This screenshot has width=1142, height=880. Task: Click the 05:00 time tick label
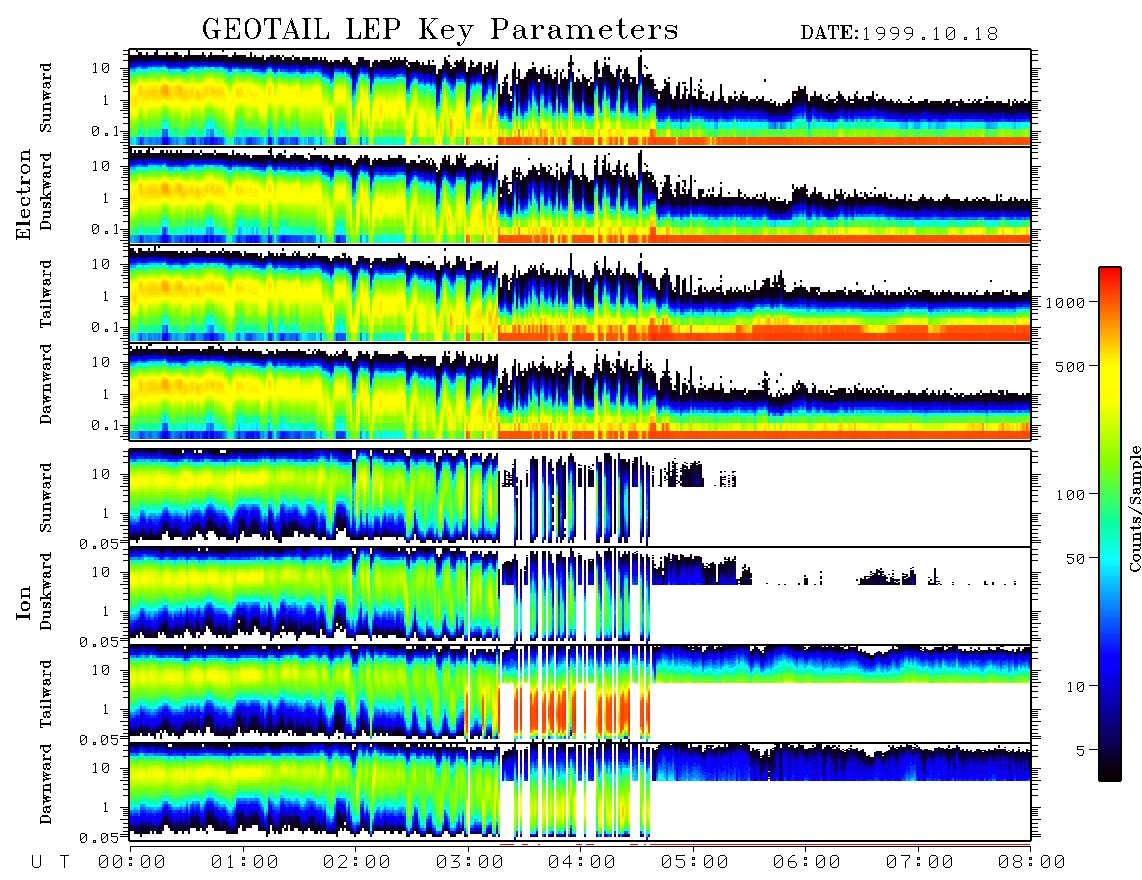pyautogui.click(x=695, y=863)
